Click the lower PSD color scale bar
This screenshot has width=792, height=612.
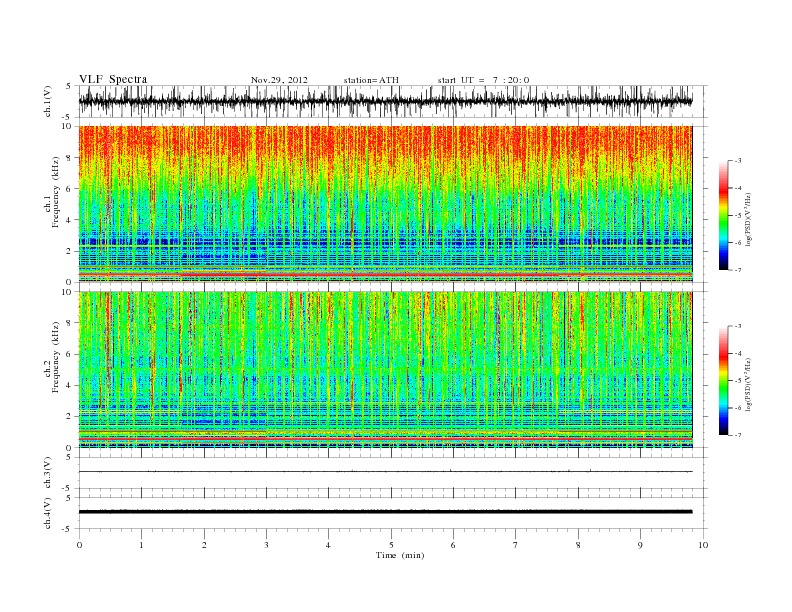click(723, 381)
